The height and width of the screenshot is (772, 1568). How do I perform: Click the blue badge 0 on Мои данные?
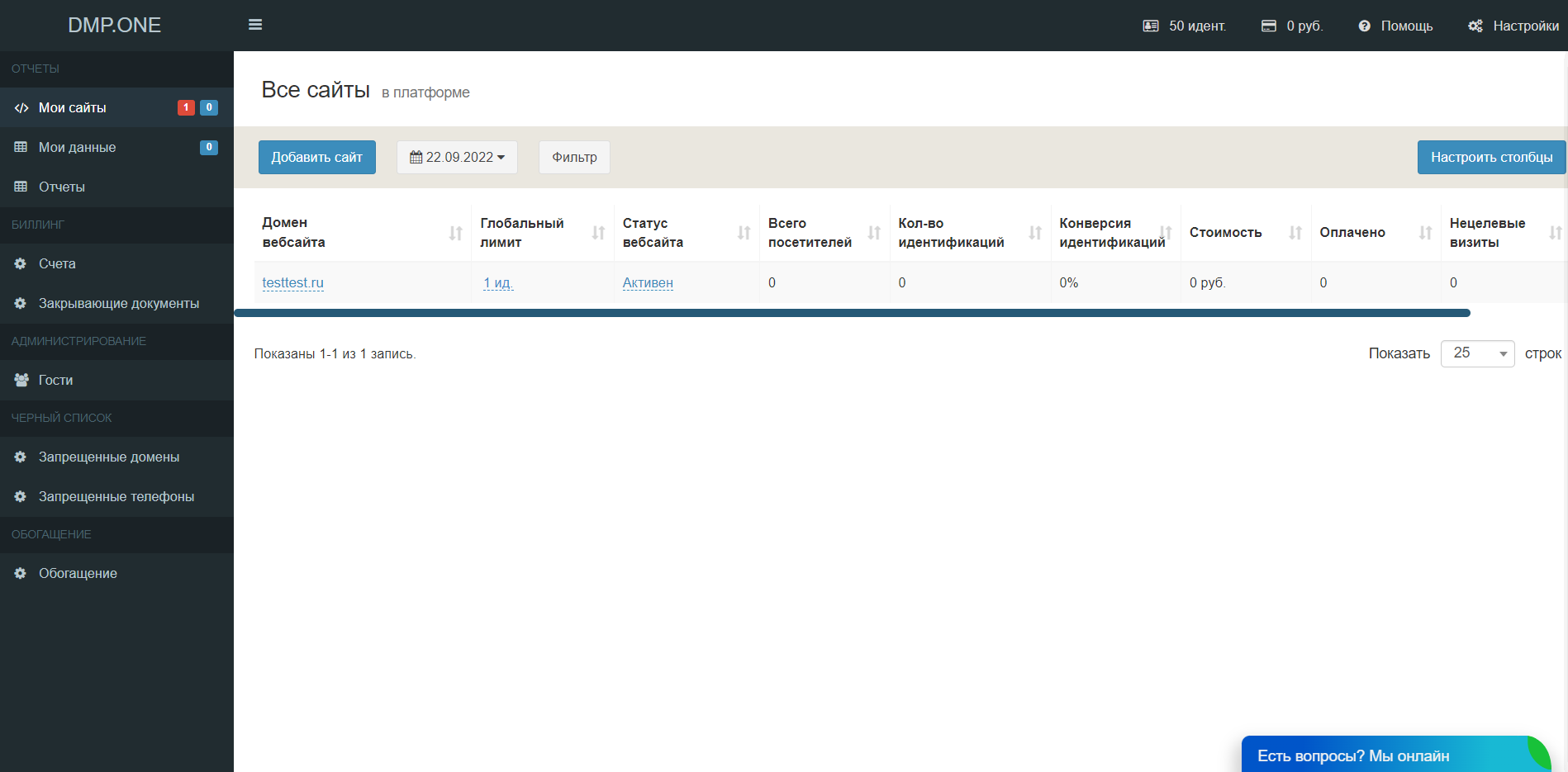pos(209,147)
